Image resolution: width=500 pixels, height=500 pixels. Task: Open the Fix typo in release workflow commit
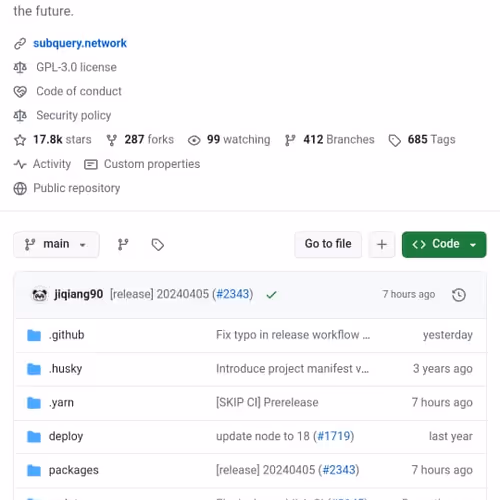pyautogui.click(x=293, y=335)
